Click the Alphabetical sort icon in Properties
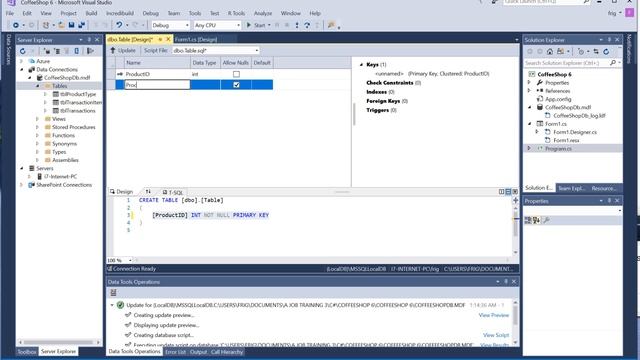Image resolution: width=640 pixels, height=360 pixels. (536, 220)
